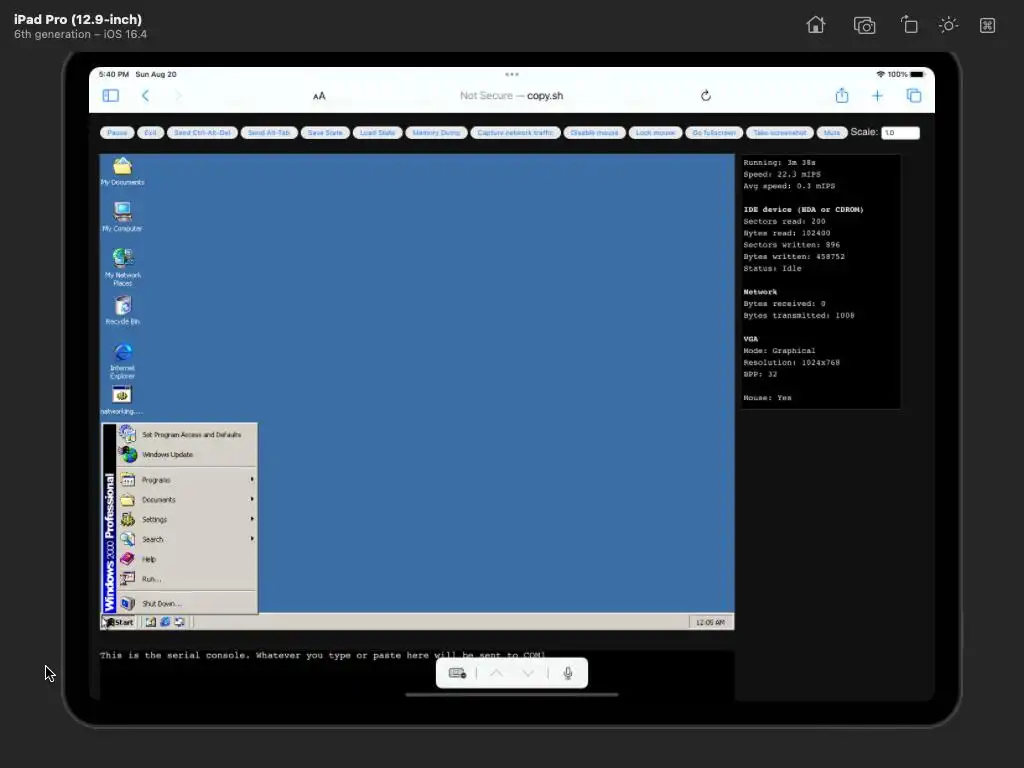Select the Recycle Bin icon
The width and height of the screenshot is (1024, 768).
[x=122, y=310]
